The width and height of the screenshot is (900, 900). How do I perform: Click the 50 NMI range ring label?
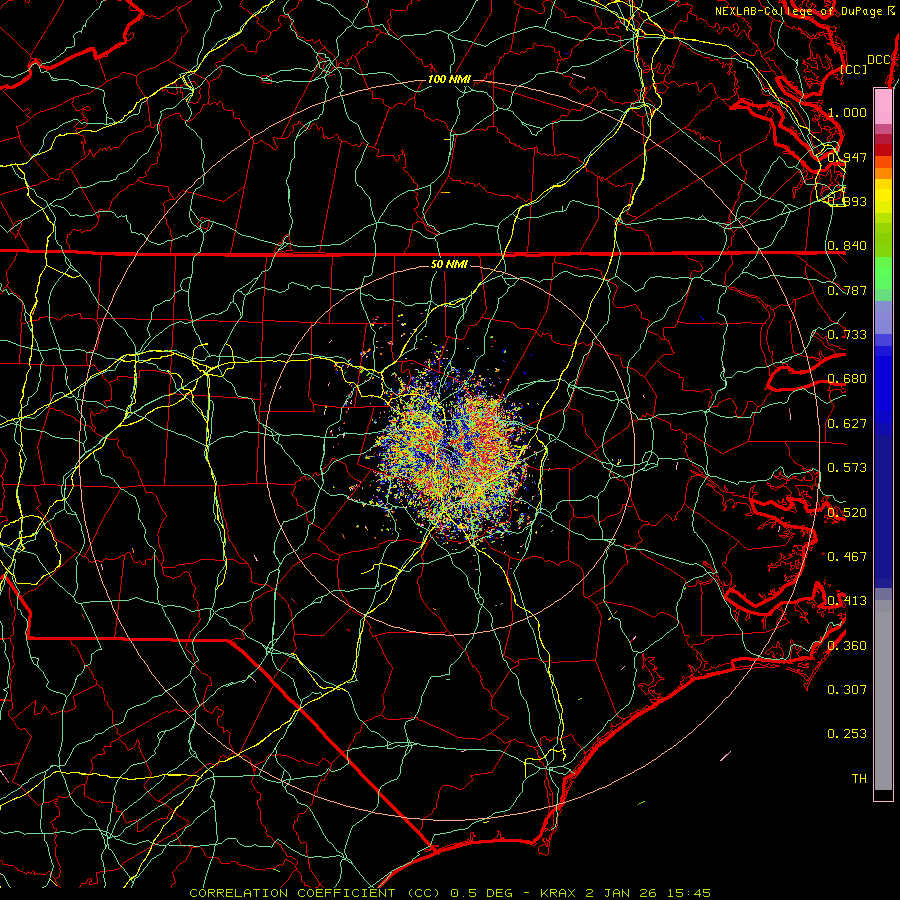449,265
